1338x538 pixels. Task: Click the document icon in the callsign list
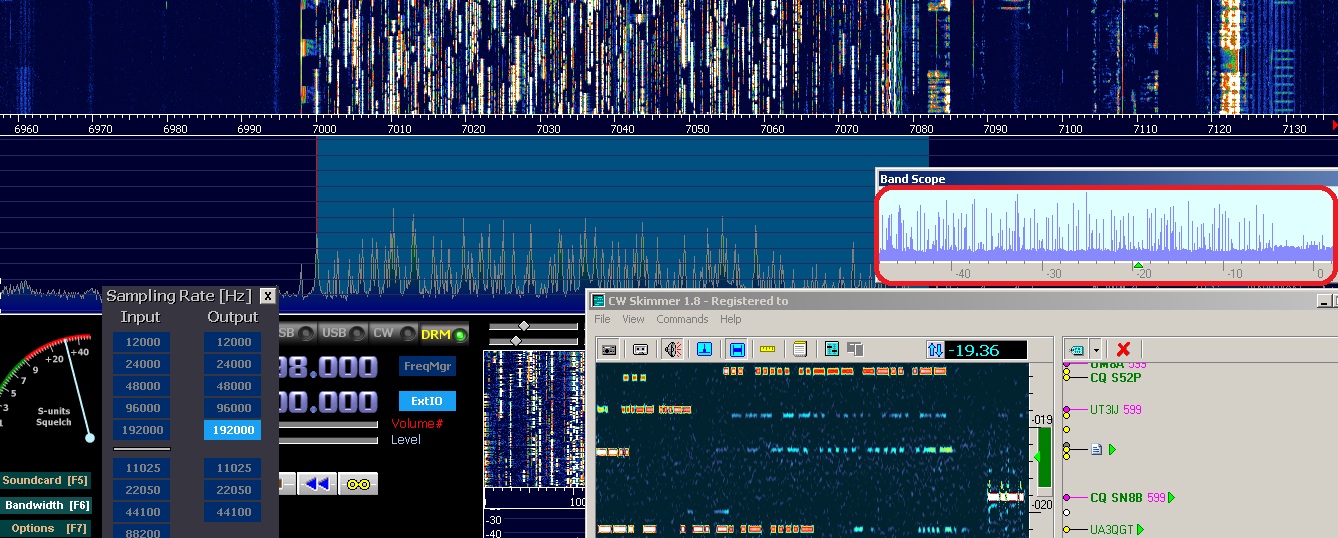pyautogui.click(x=1096, y=449)
